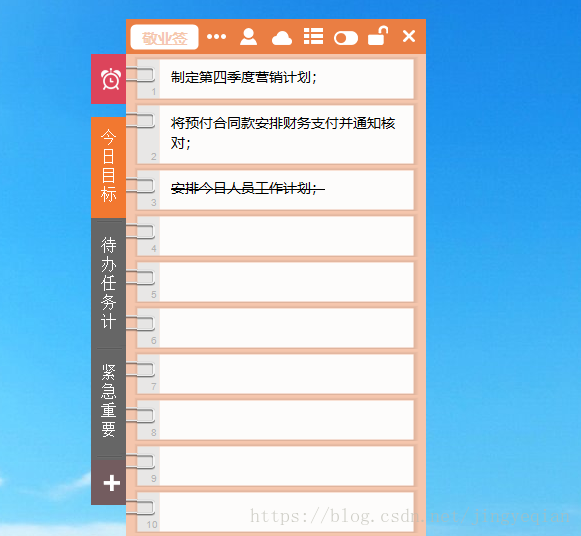This screenshot has height=536, width=581.
Task: Switch to the 今日目标 tab
Action: coord(109,167)
